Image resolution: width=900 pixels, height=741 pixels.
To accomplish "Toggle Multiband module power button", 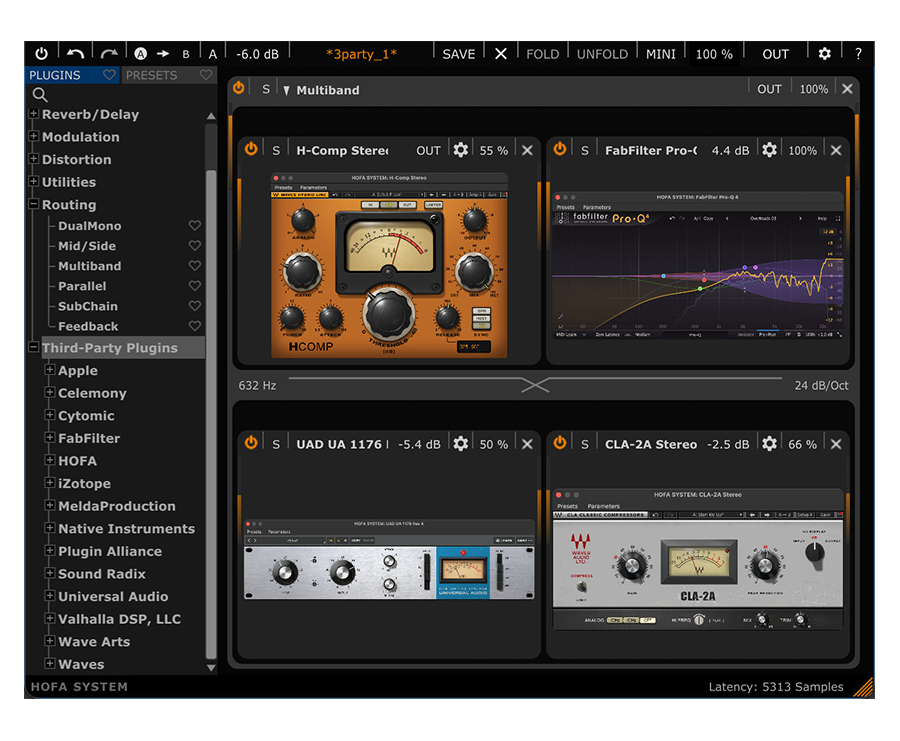I will coord(238,88).
